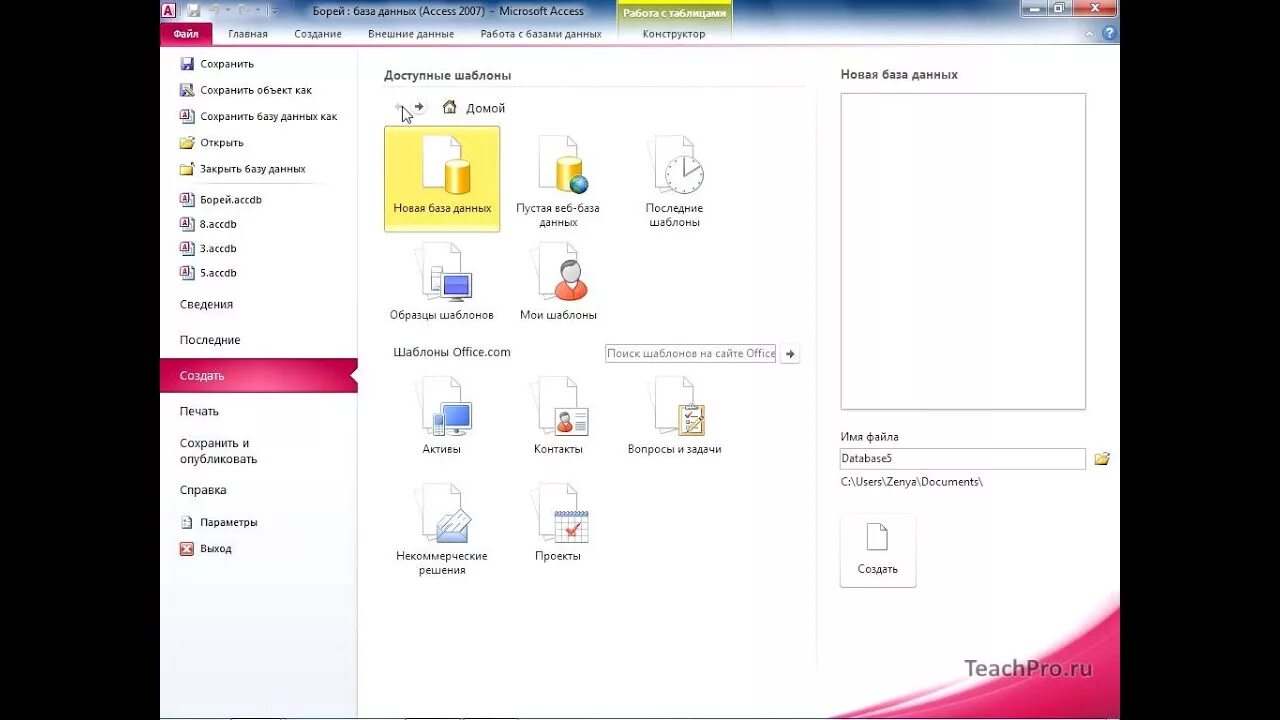The height and width of the screenshot is (720, 1280).
Task: Open Последние шаблоны
Action: (674, 179)
